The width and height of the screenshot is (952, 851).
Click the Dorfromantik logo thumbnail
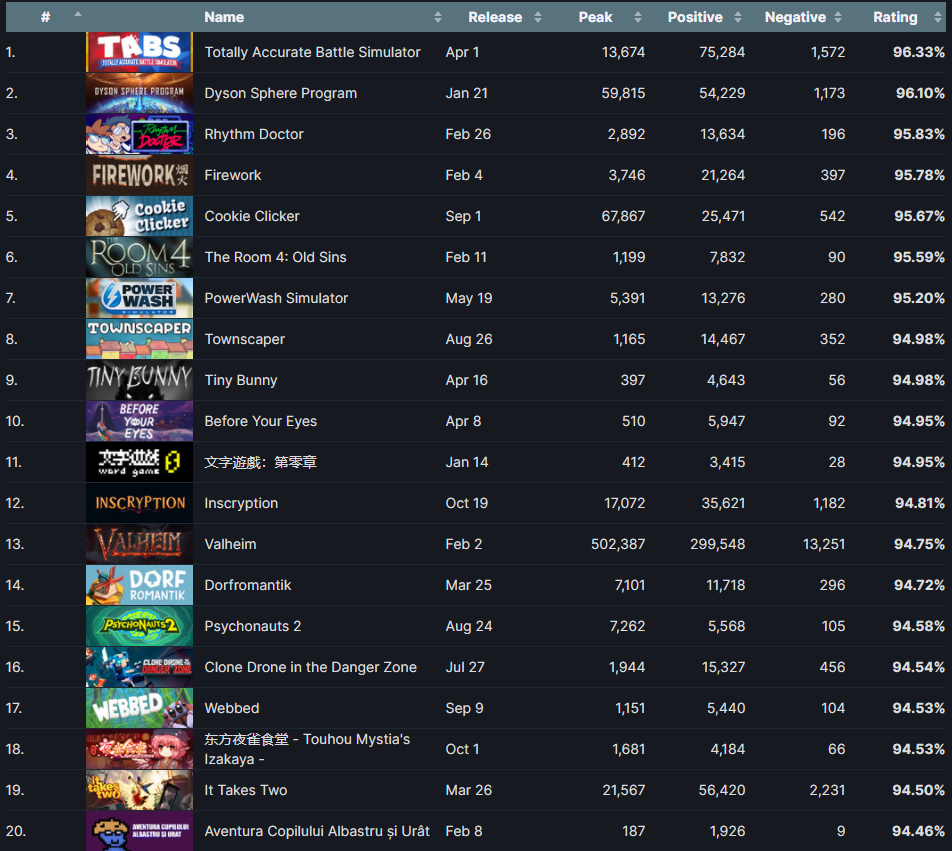click(139, 585)
